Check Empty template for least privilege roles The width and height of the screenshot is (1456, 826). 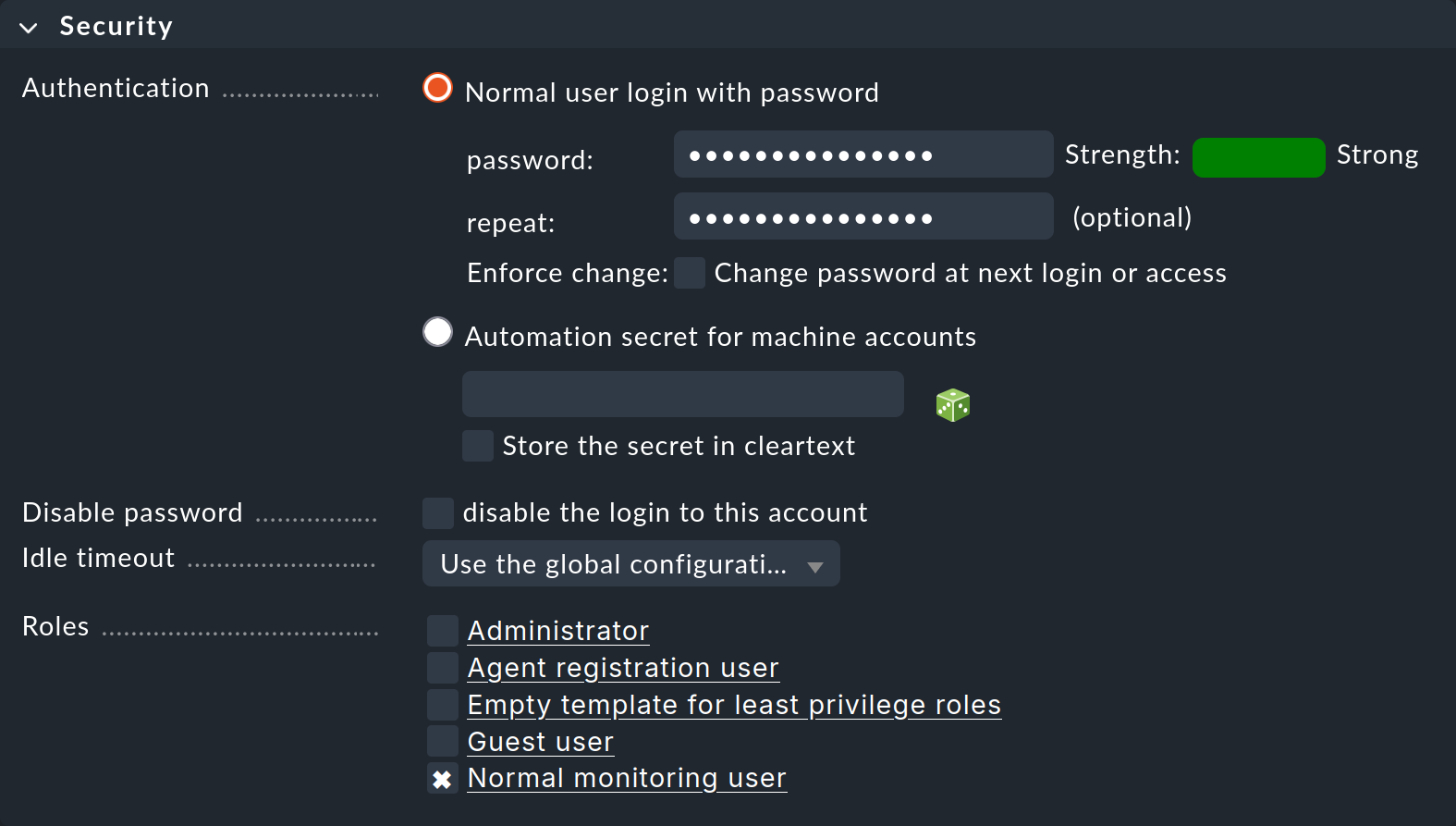[442, 704]
